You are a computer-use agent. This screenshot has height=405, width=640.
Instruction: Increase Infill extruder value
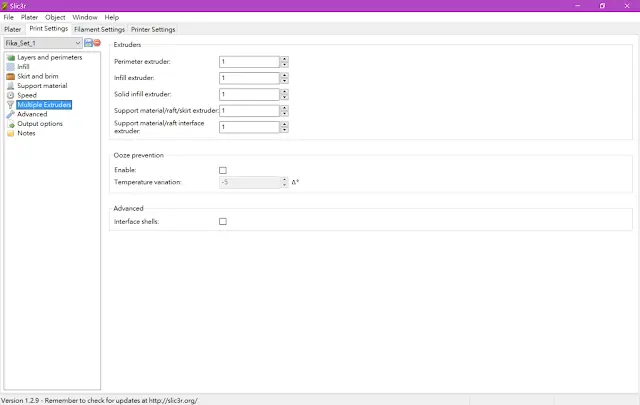click(284, 76)
